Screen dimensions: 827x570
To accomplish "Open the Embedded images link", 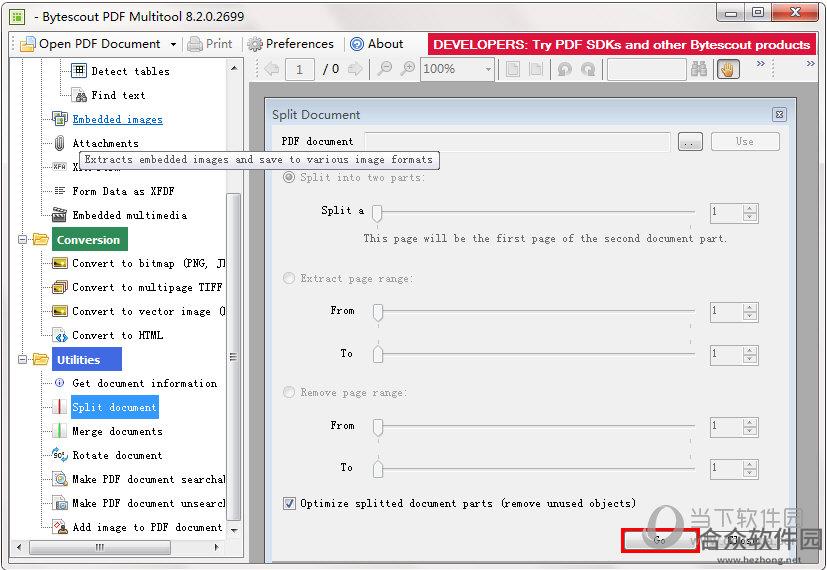I will click(x=118, y=120).
